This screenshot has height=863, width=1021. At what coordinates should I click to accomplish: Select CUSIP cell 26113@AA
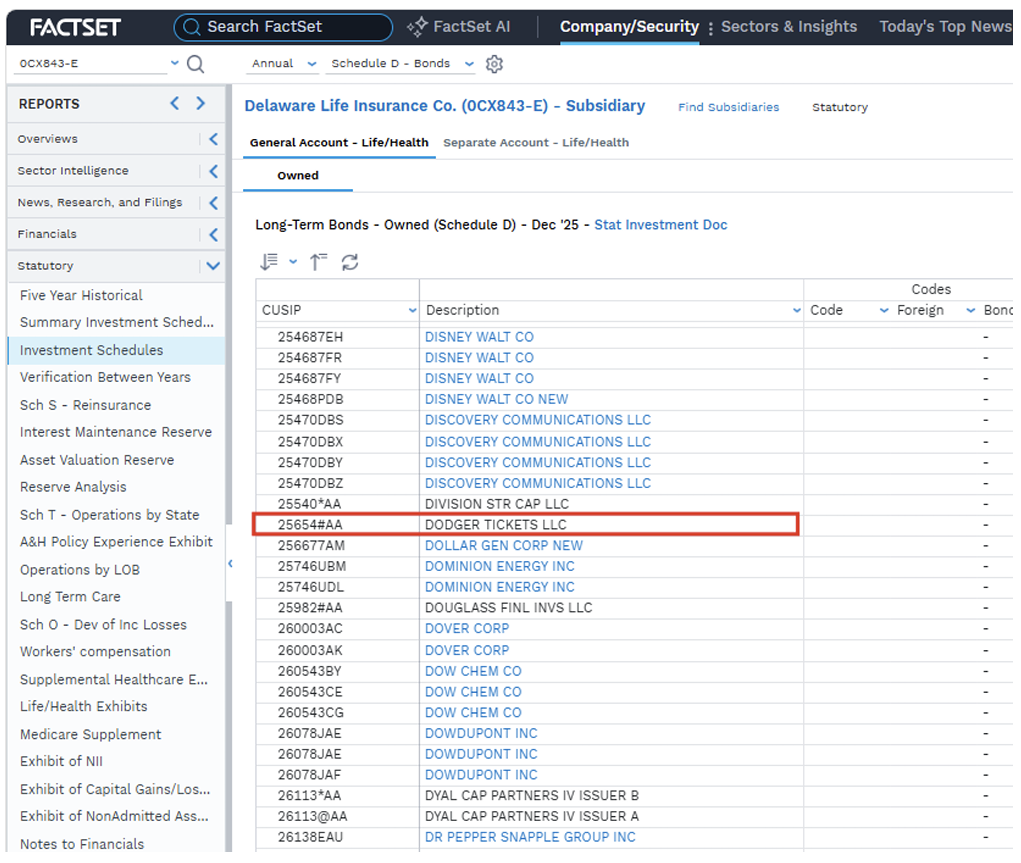click(337, 816)
